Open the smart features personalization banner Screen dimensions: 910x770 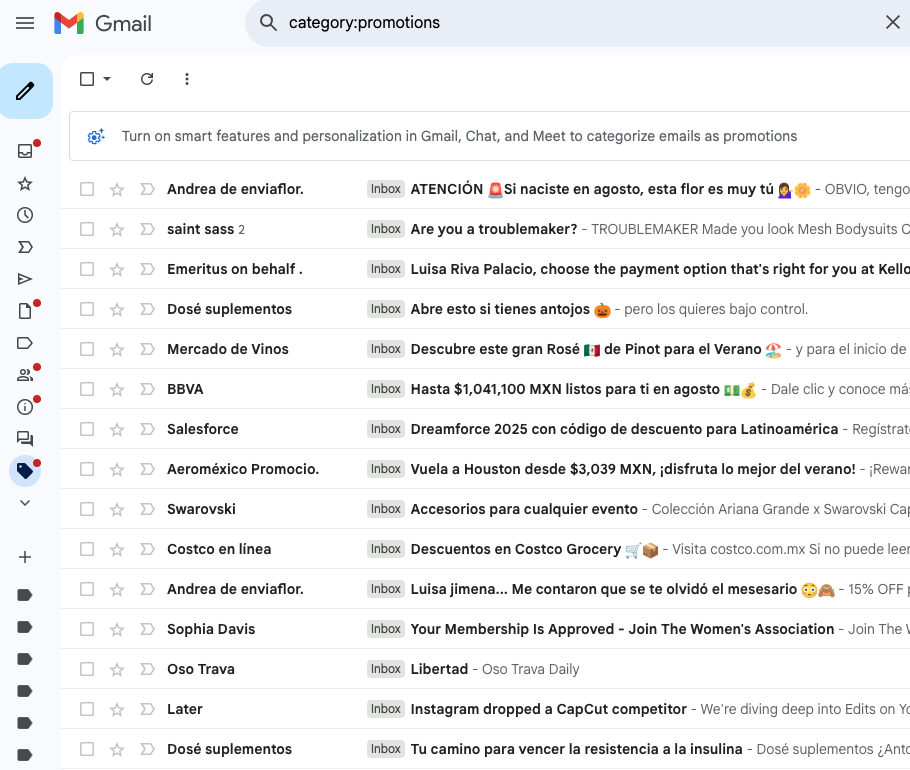(489, 136)
